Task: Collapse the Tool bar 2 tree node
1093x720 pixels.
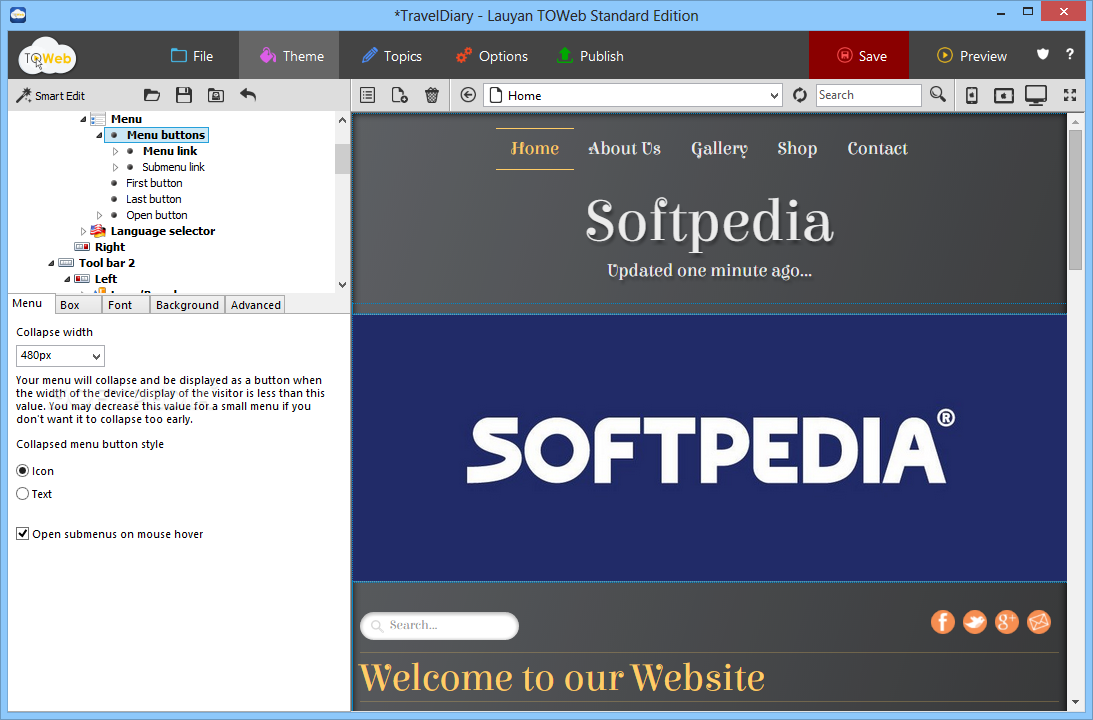Action: click(x=51, y=263)
